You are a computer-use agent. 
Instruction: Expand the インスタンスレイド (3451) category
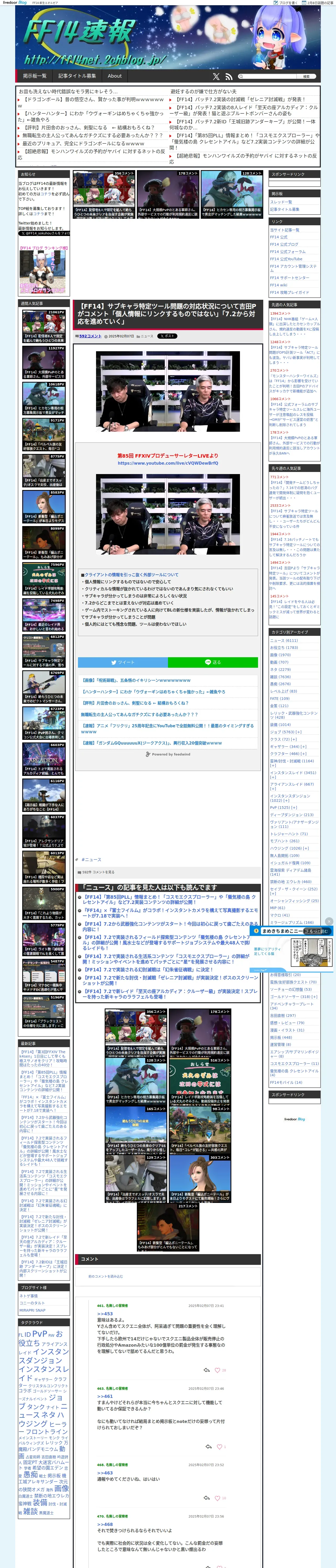pos(273,777)
